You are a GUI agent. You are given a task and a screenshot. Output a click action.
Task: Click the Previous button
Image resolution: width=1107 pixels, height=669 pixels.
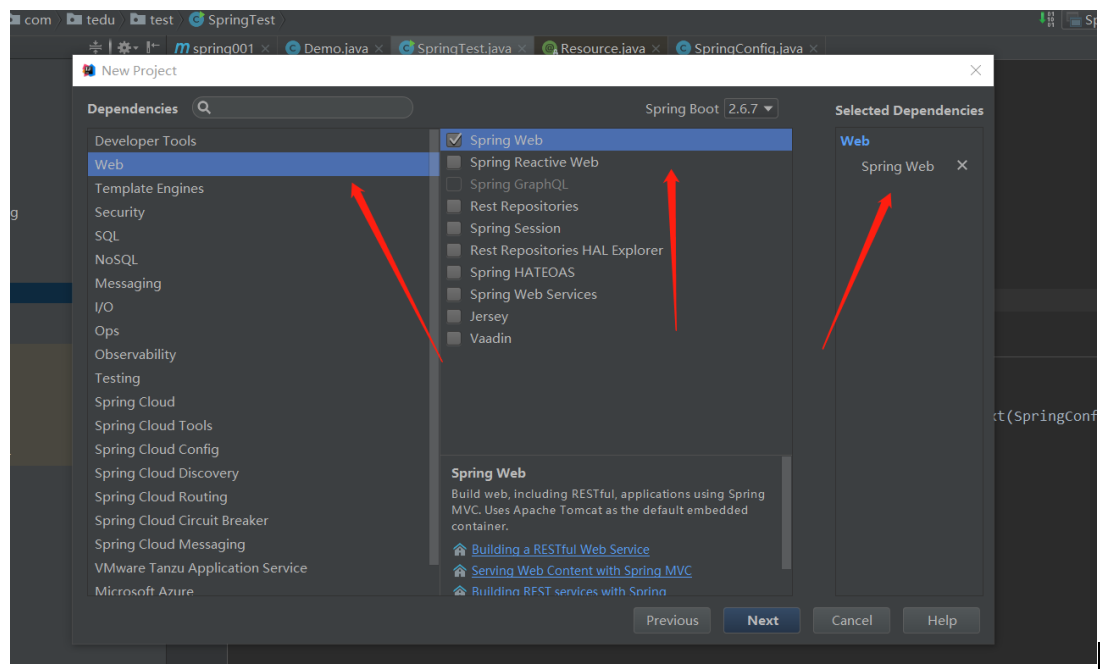coord(672,620)
